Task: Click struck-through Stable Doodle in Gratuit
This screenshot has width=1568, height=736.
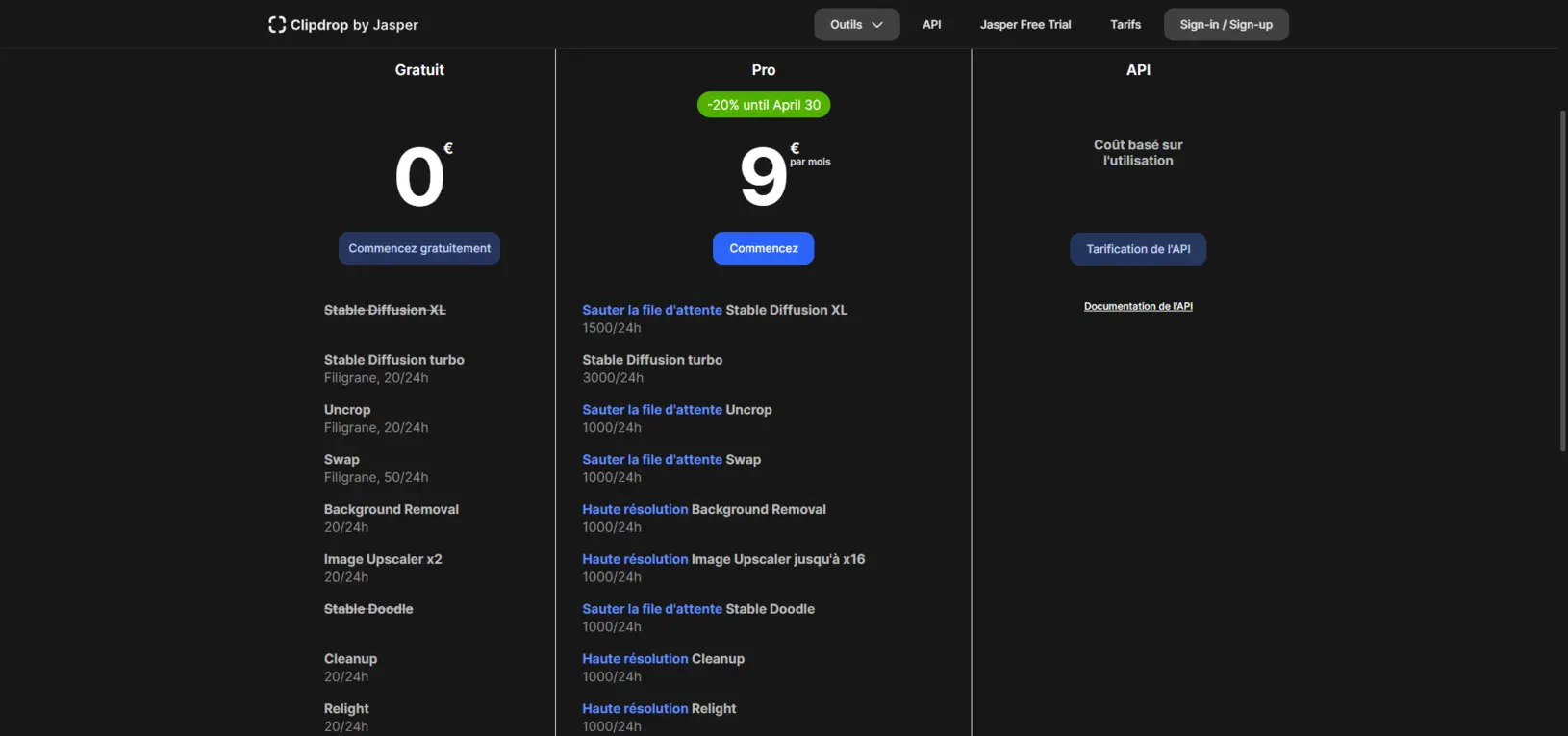Action: point(368,609)
